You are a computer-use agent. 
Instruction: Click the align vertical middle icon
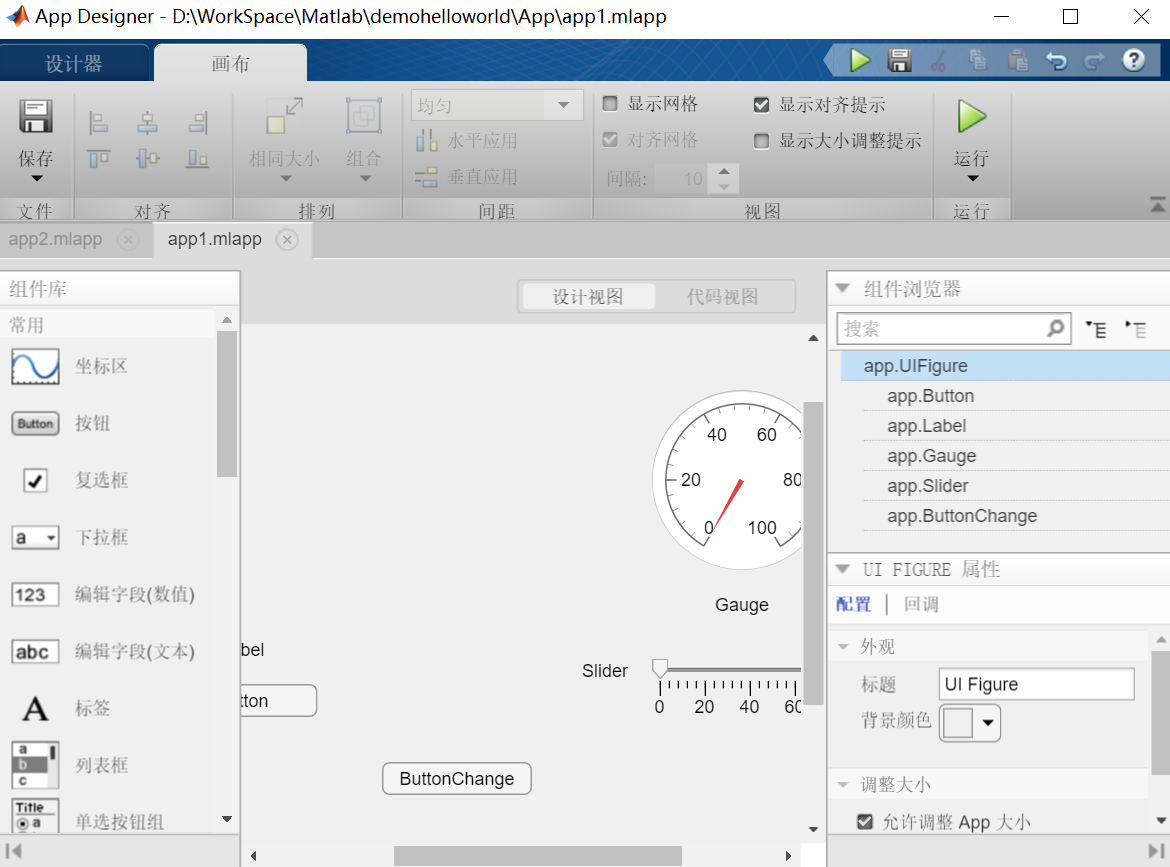click(x=148, y=158)
